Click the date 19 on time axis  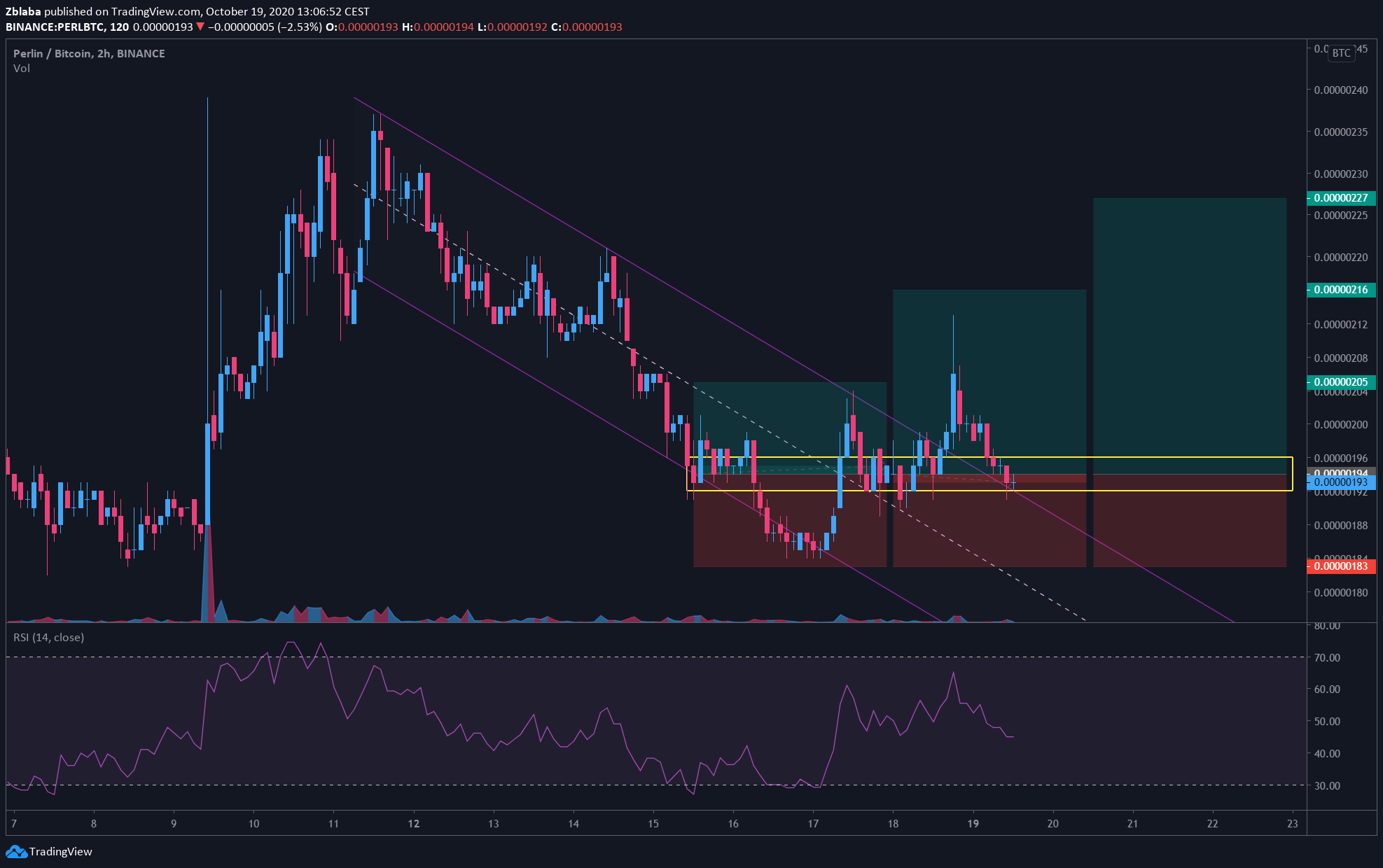coord(973,824)
